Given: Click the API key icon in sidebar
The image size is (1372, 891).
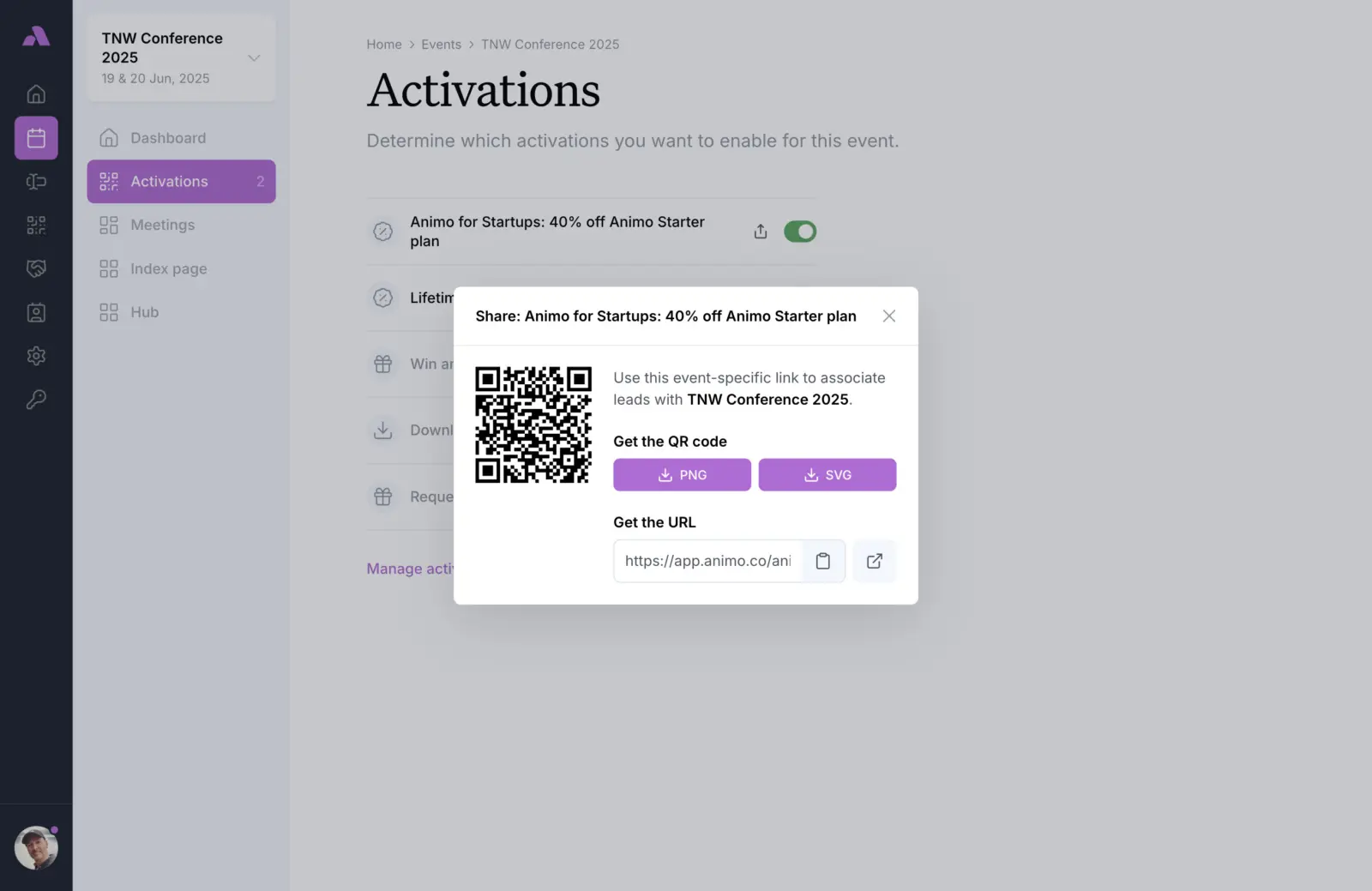Looking at the screenshot, I should (x=36, y=399).
